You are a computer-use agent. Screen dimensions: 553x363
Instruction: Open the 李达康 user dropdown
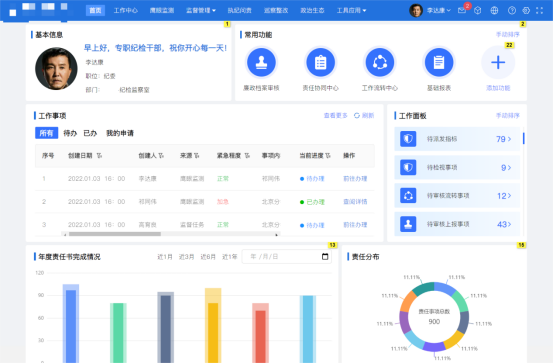point(439,11)
